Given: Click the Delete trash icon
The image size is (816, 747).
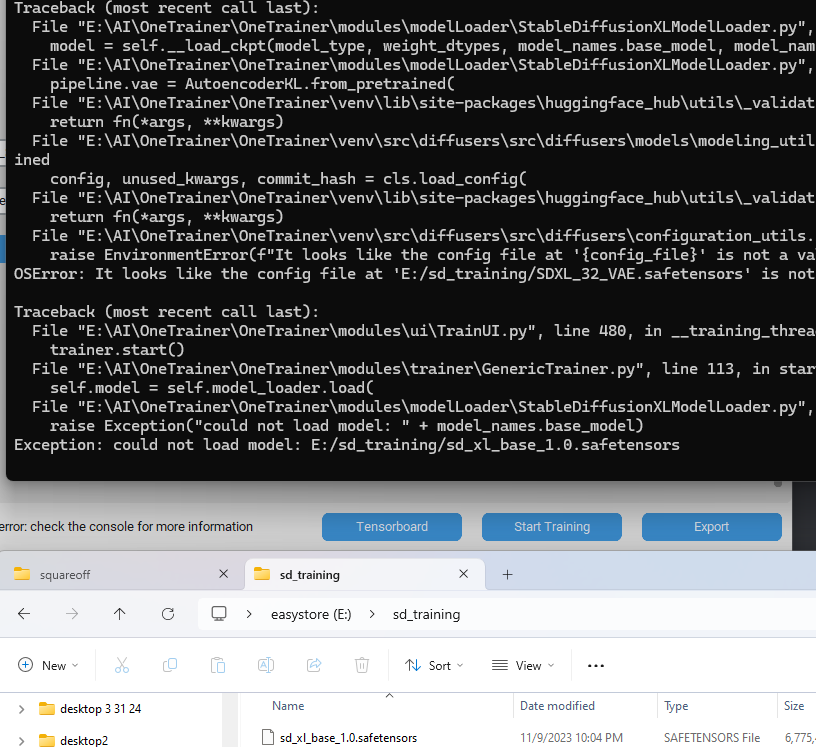Looking at the screenshot, I should [362, 665].
